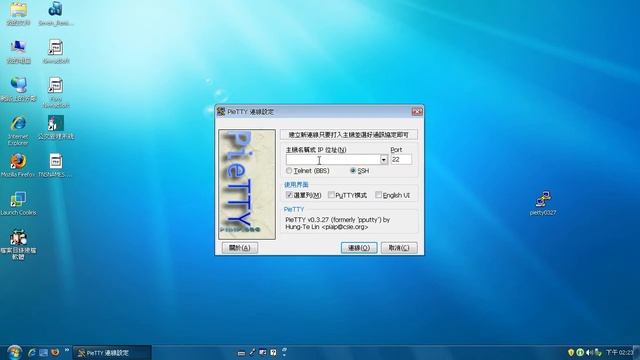This screenshot has height=360, width=640.
Task: Click Show Desktop icon in quick launch
Action: (43, 352)
